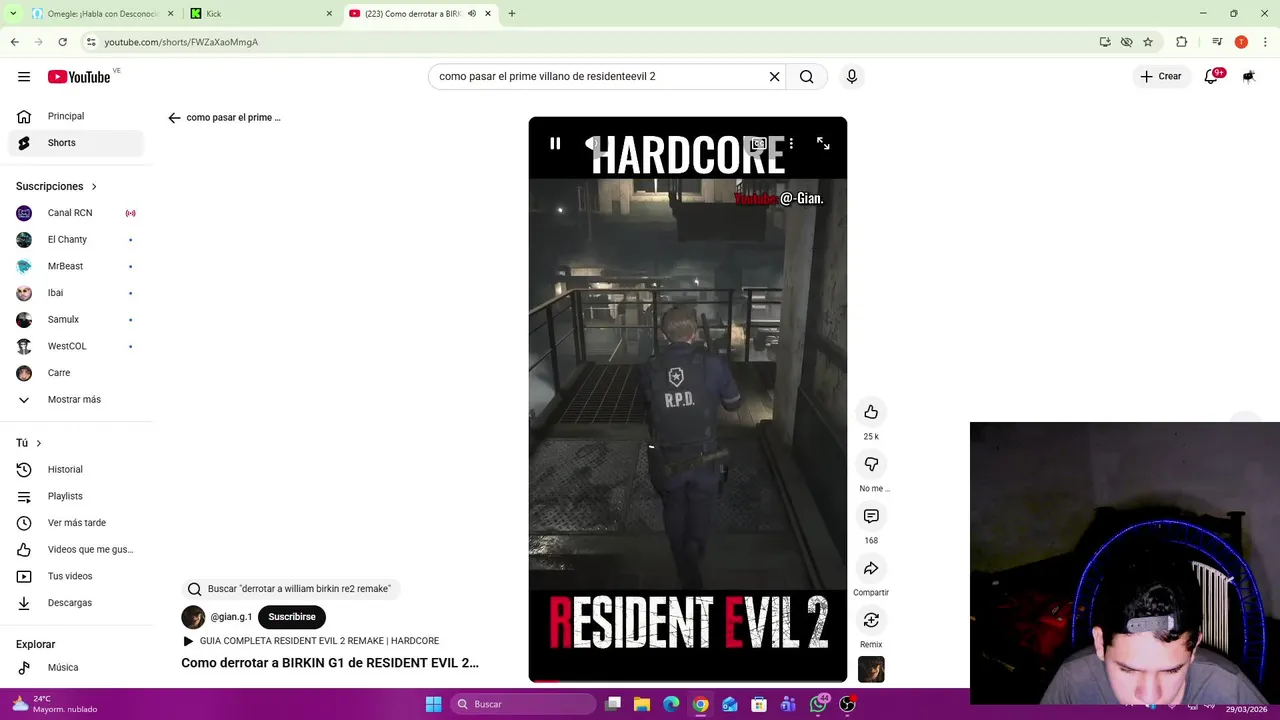Toggle closed captions on the short

[759, 144]
